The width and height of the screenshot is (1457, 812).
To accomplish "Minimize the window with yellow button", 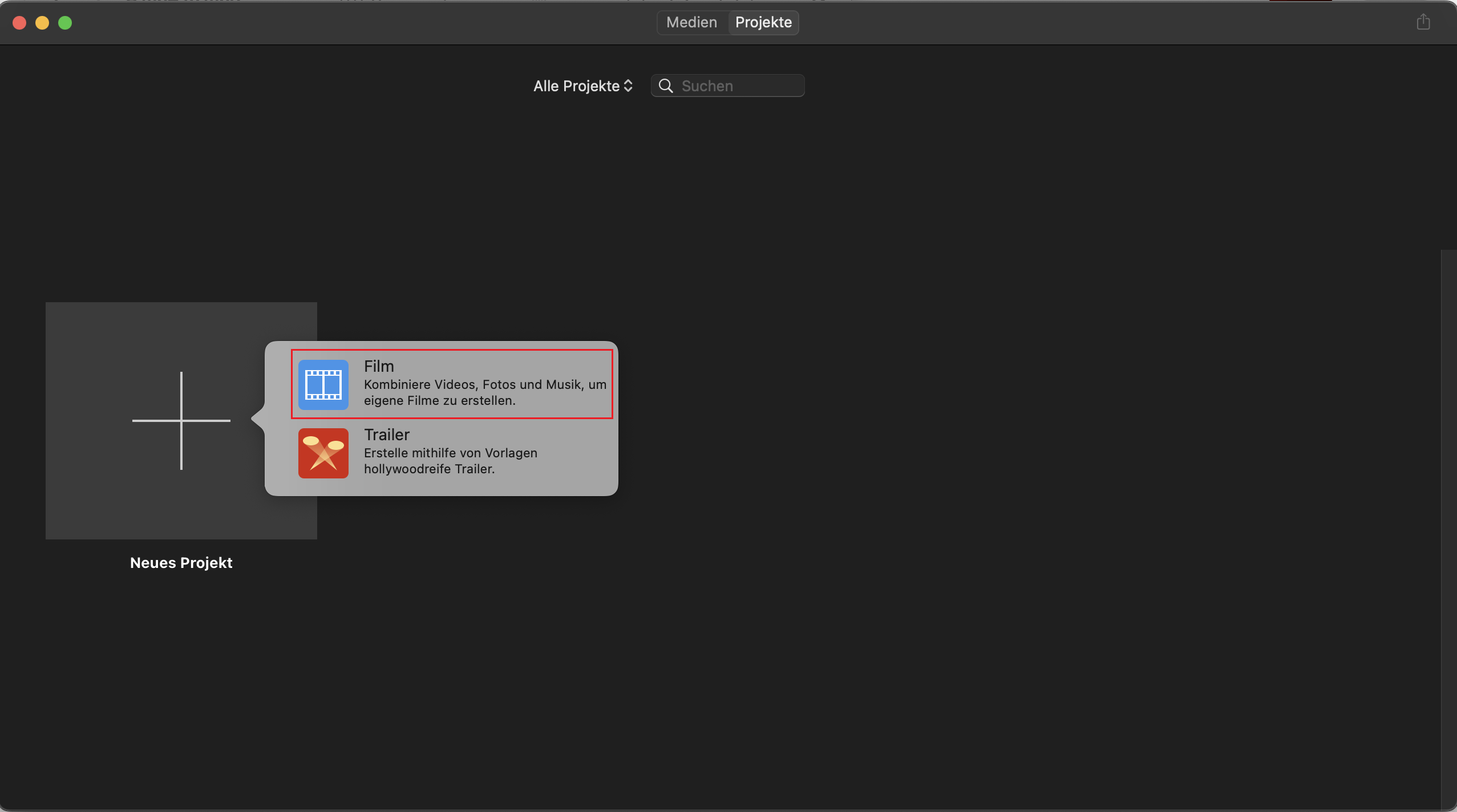I will tap(42, 23).
